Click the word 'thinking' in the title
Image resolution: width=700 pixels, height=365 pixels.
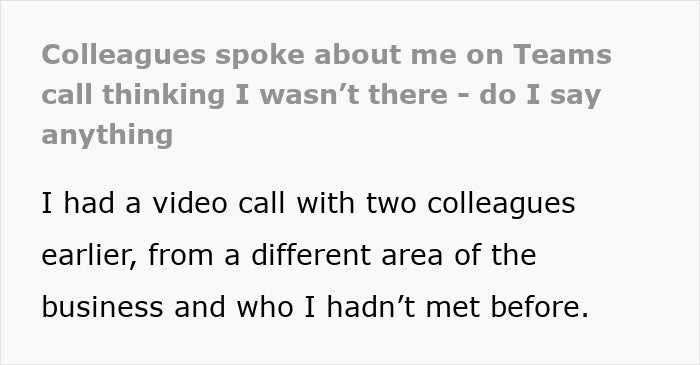pyautogui.click(x=163, y=95)
